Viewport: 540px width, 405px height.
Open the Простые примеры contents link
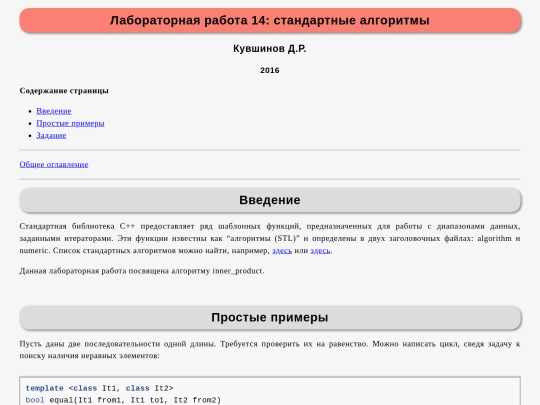click(x=70, y=123)
